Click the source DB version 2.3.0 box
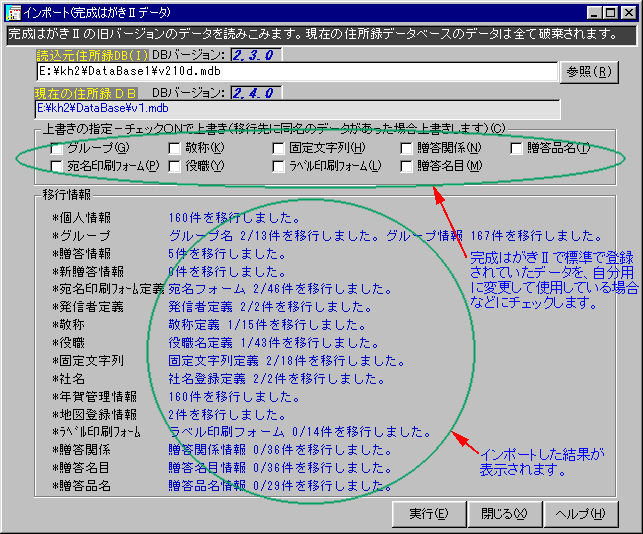The width and height of the screenshot is (643, 534). [257, 55]
